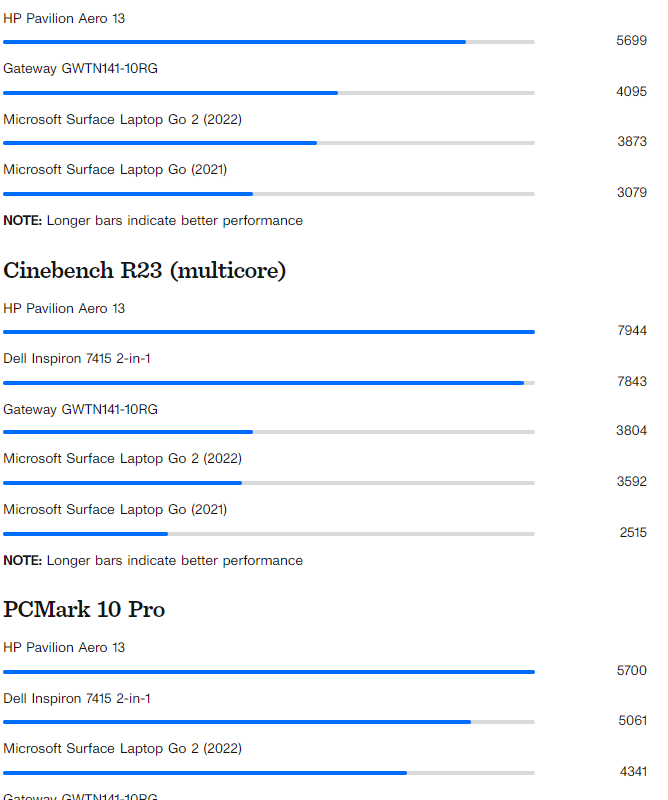Click the Surface Laptop Go 2 bar scoring 3592
This screenshot has width=668, height=800.
coord(122,483)
